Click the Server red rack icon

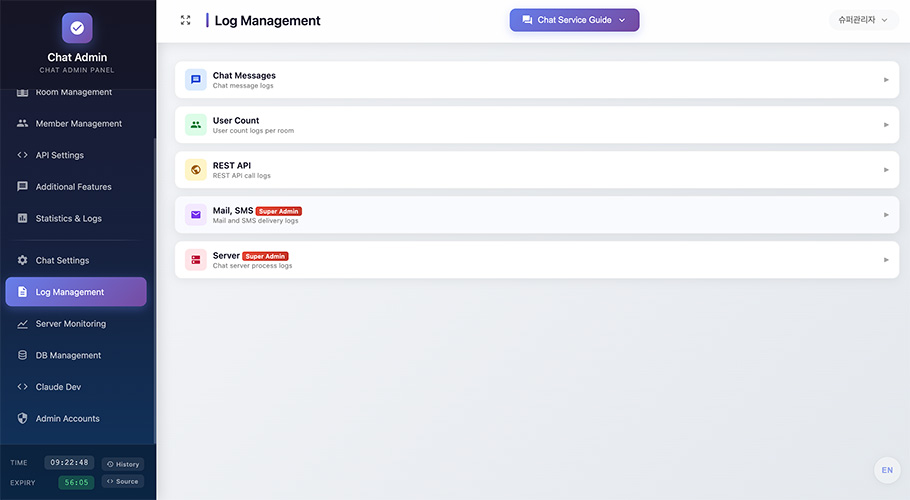196,260
